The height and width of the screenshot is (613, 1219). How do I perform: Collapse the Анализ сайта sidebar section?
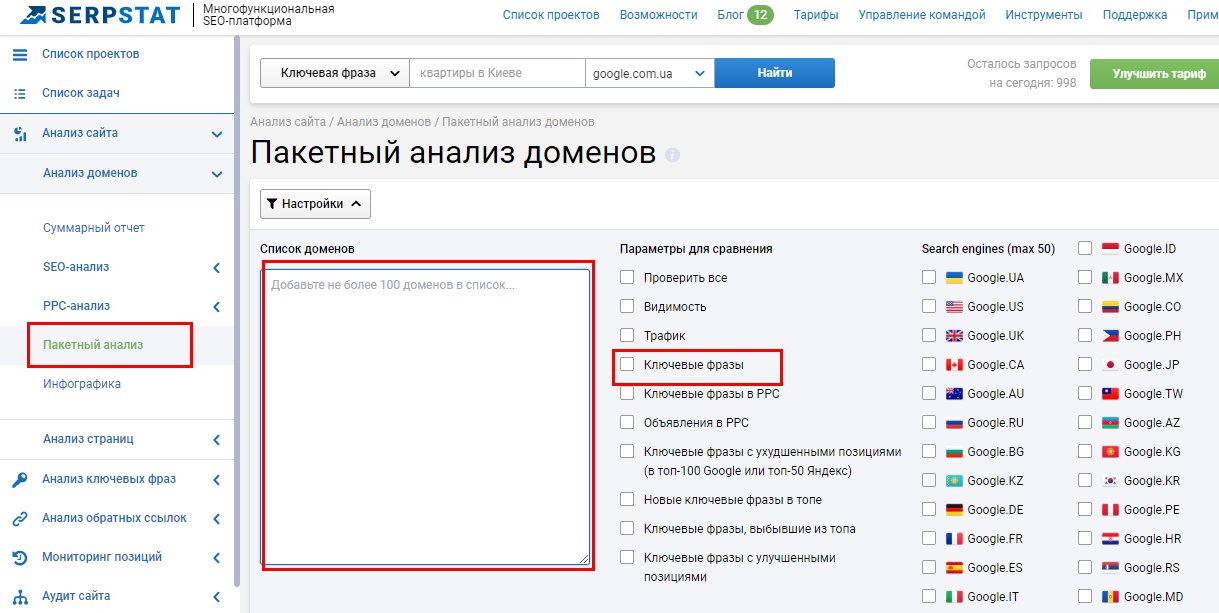pos(217,134)
